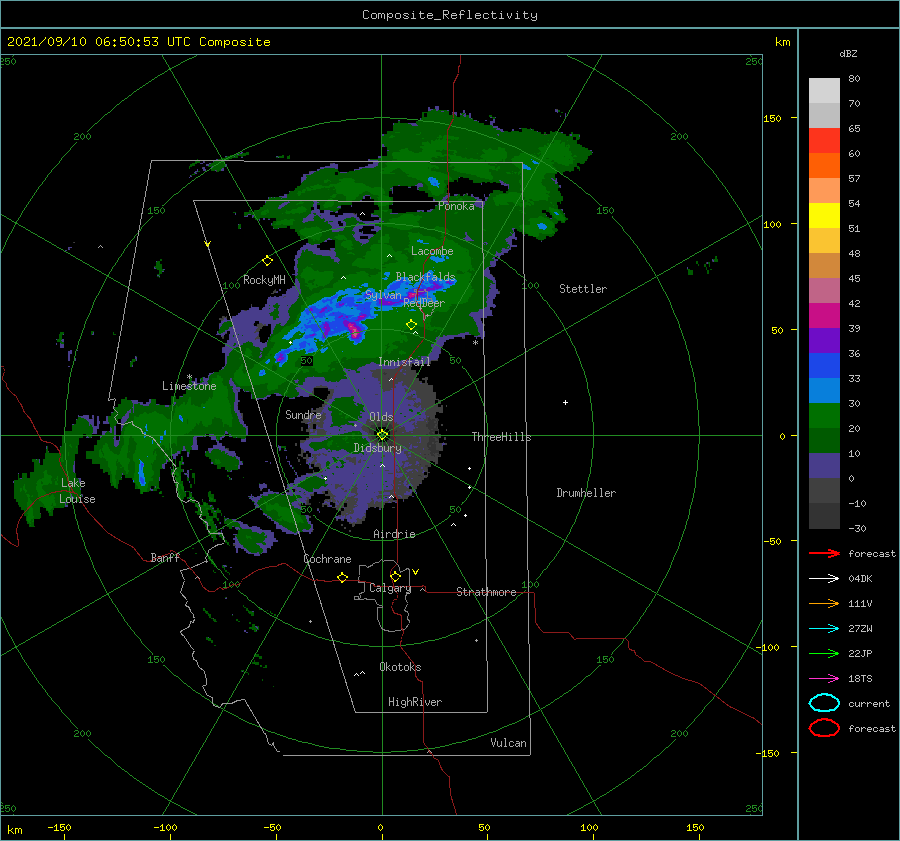Click the Olds city label
This screenshot has height=841, width=900.
click(381, 417)
